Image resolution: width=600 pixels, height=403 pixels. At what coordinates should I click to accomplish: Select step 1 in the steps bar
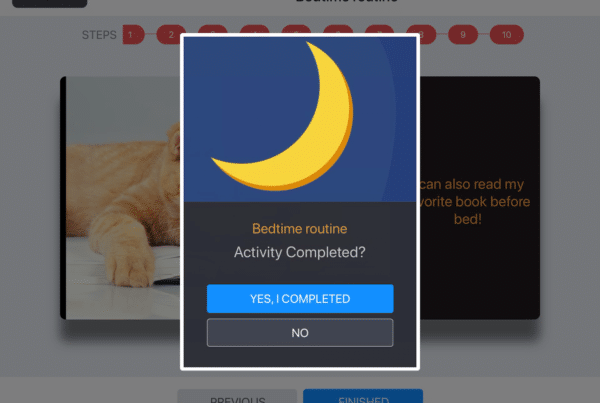tap(134, 34)
